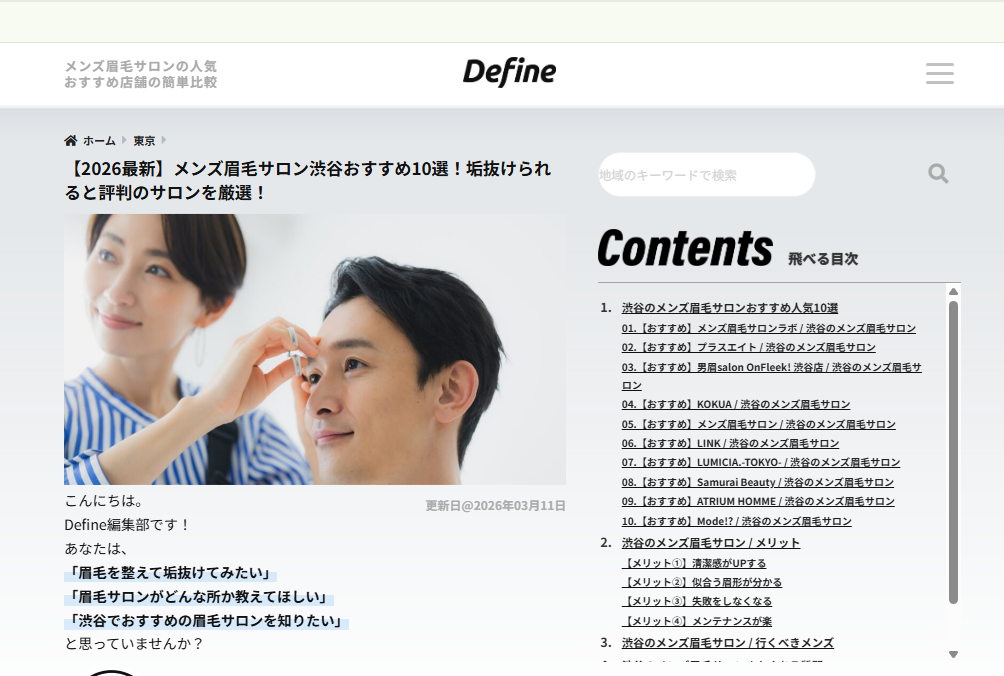This screenshot has height=676, width=1004.
Task: Select 07 LUMICIA.-TOKYO- contents link
Action: (x=760, y=462)
